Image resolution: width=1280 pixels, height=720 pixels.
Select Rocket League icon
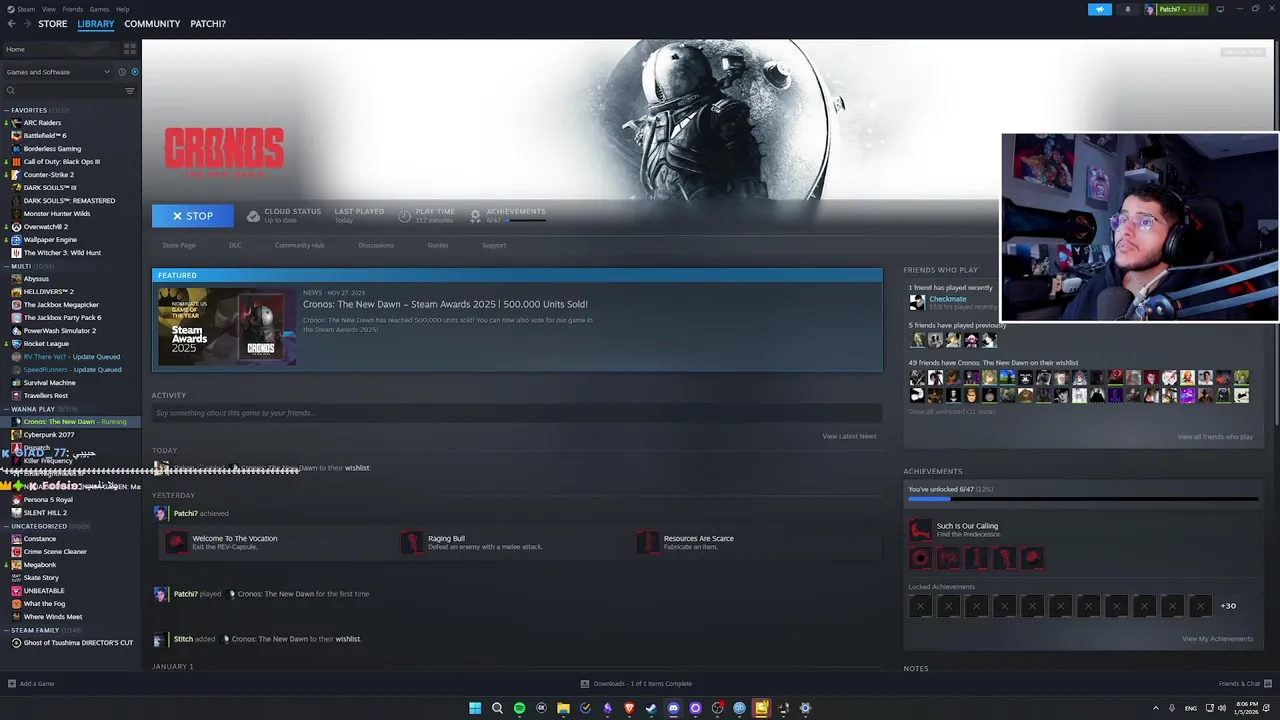click(16, 344)
